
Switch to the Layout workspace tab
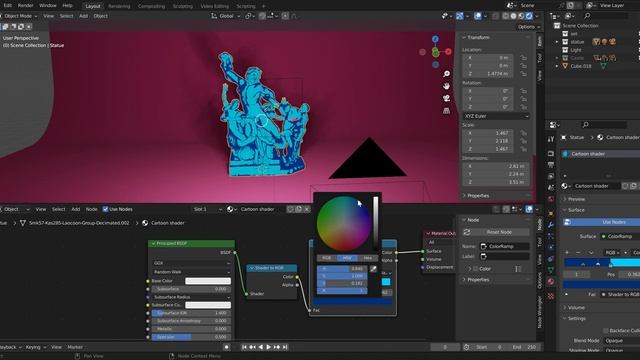coord(93,6)
